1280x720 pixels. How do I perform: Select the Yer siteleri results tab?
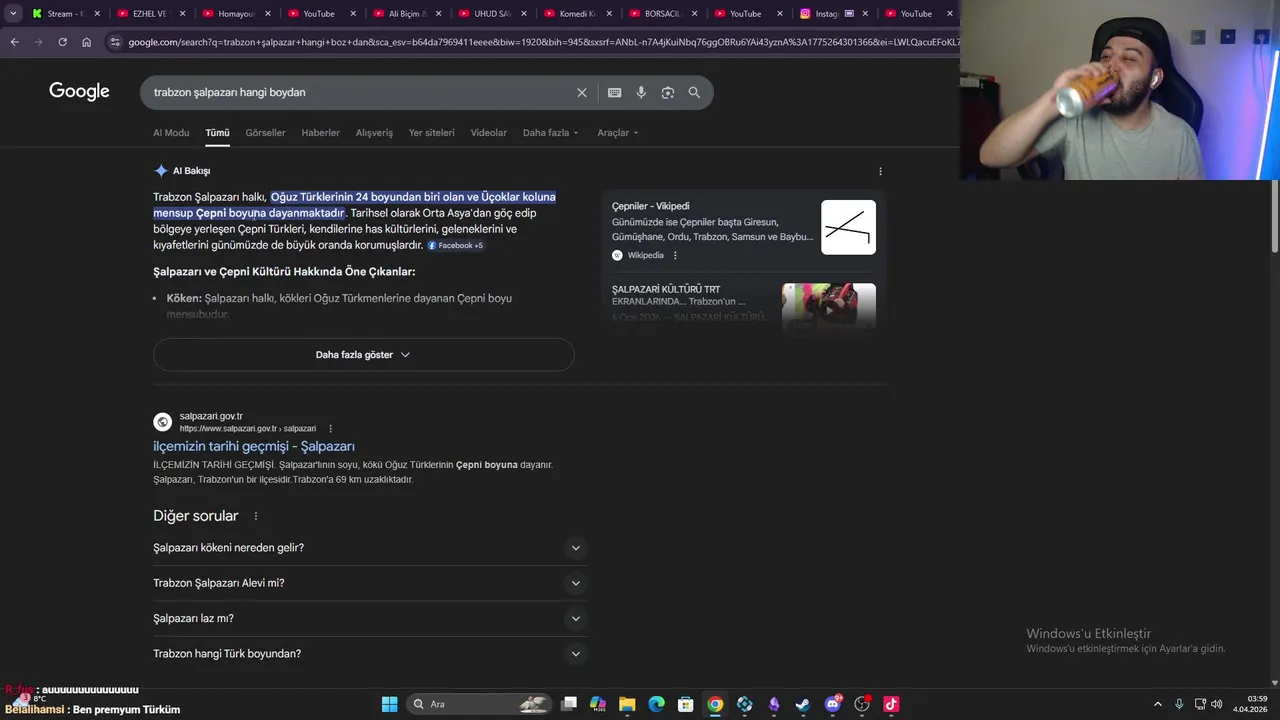click(431, 133)
